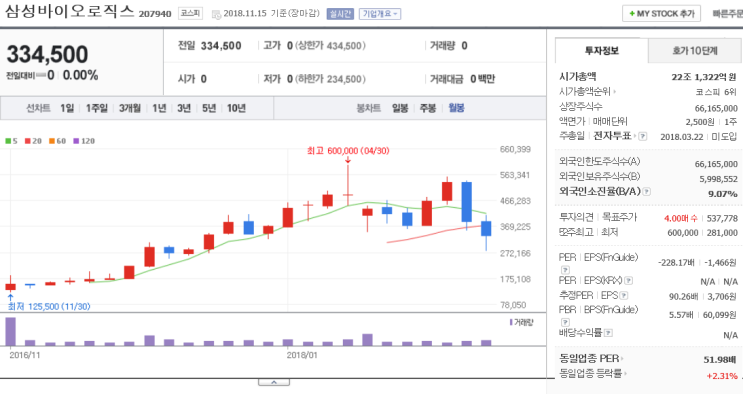Show the 주봉 weekly candle chart

point(428,108)
